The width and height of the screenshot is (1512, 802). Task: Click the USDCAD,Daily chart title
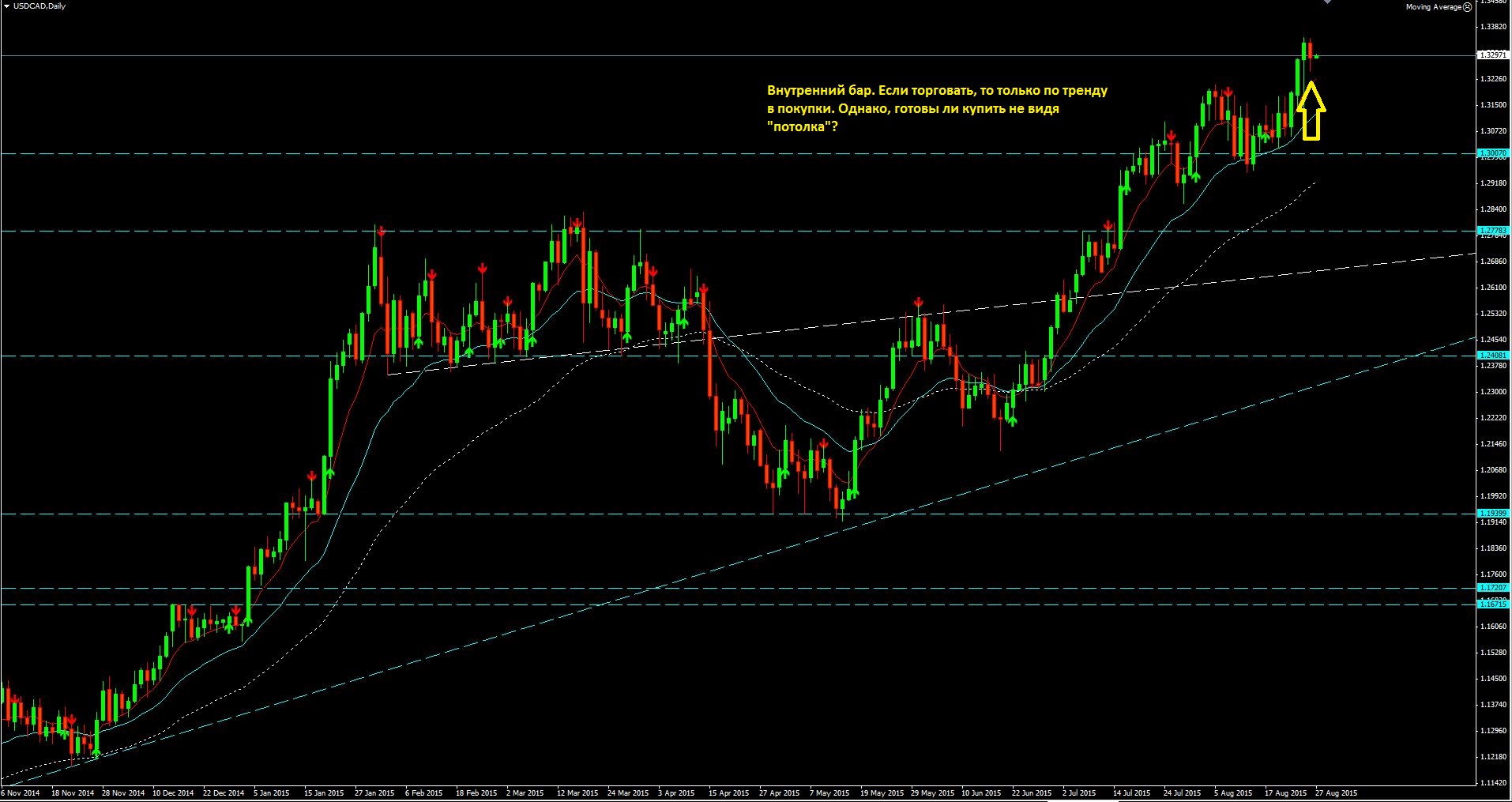[x=39, y=6]
